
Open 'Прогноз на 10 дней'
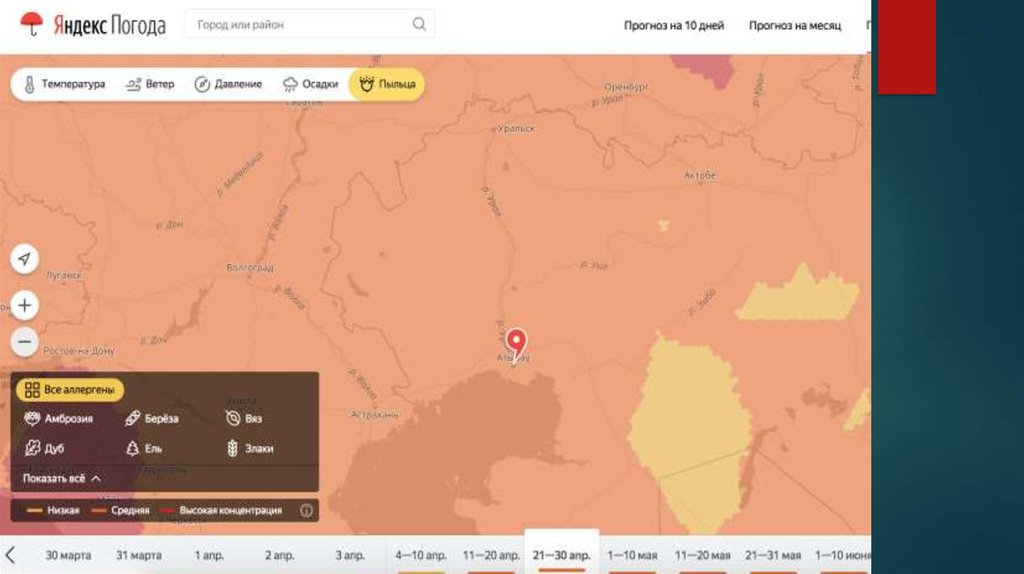(673, 25)
